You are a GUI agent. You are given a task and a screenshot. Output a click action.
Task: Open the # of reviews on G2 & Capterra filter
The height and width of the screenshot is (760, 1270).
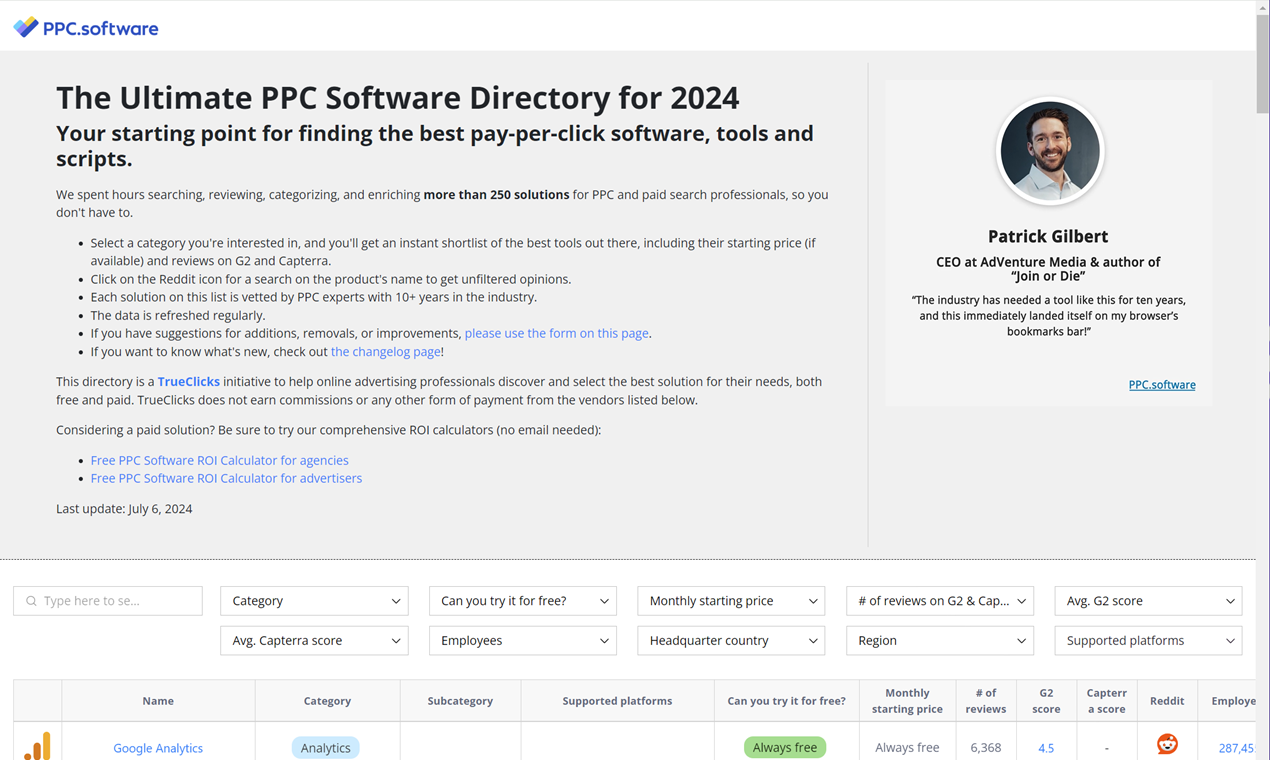click(940, 601)
